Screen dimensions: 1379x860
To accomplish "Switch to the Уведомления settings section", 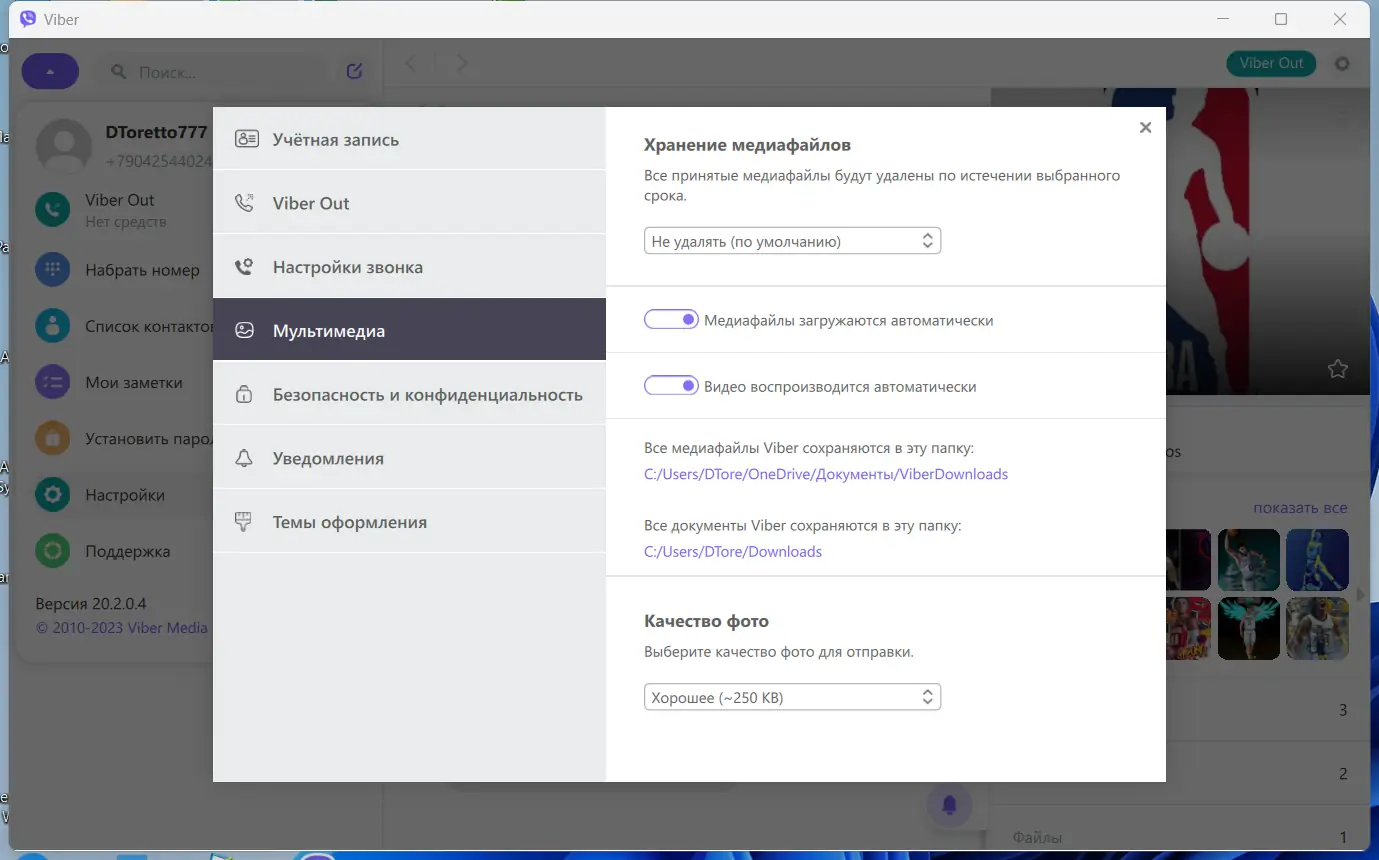I will tap(328, 457).
